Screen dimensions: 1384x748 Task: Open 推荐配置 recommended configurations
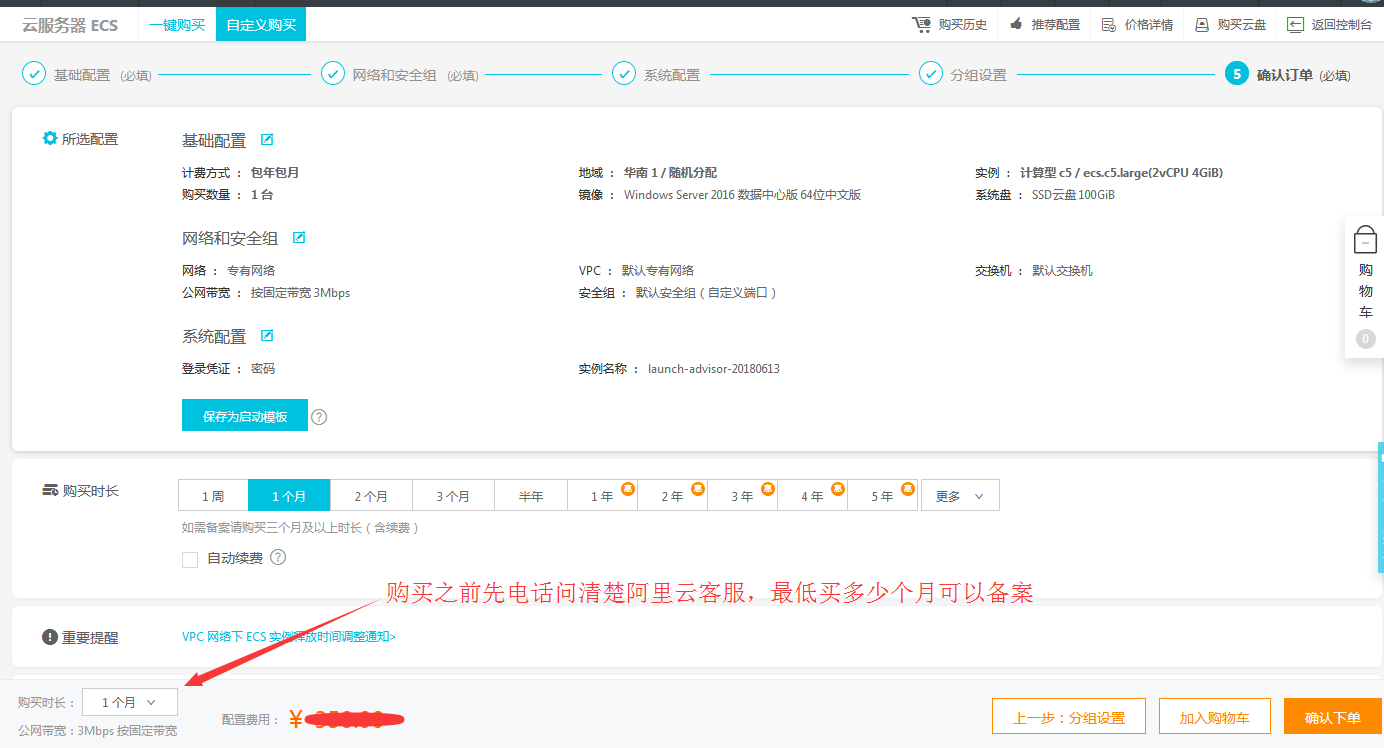pyautogui.click(x=1045, y=24)
